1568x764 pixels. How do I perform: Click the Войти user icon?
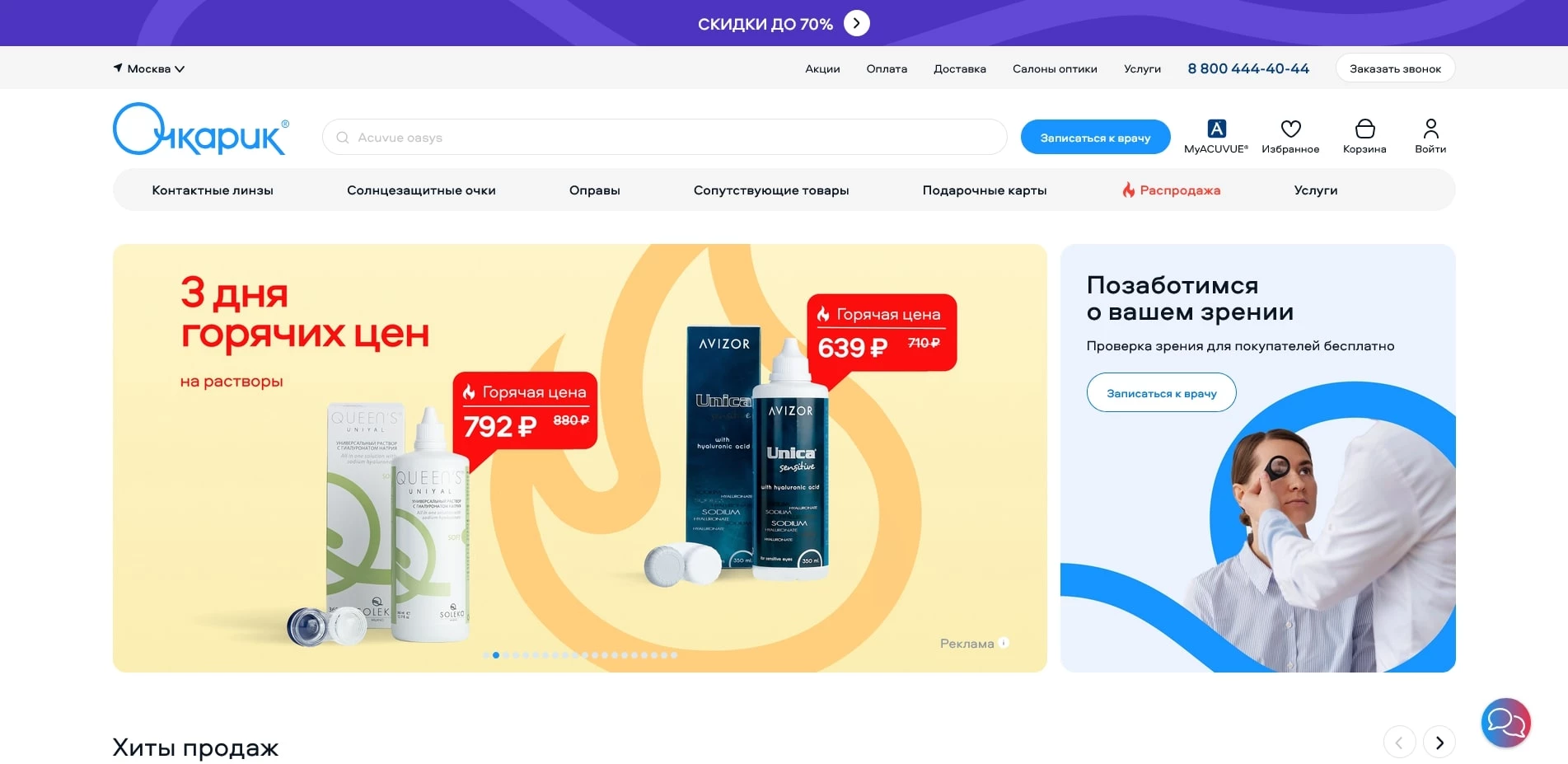point(1430,129)
